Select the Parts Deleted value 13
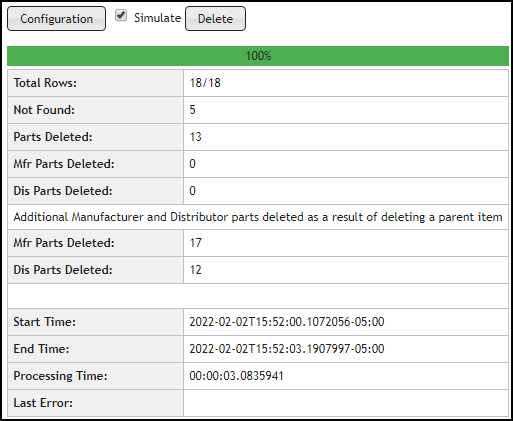The height and width of the screenshot is (421, 513). [x=196, y=137]
